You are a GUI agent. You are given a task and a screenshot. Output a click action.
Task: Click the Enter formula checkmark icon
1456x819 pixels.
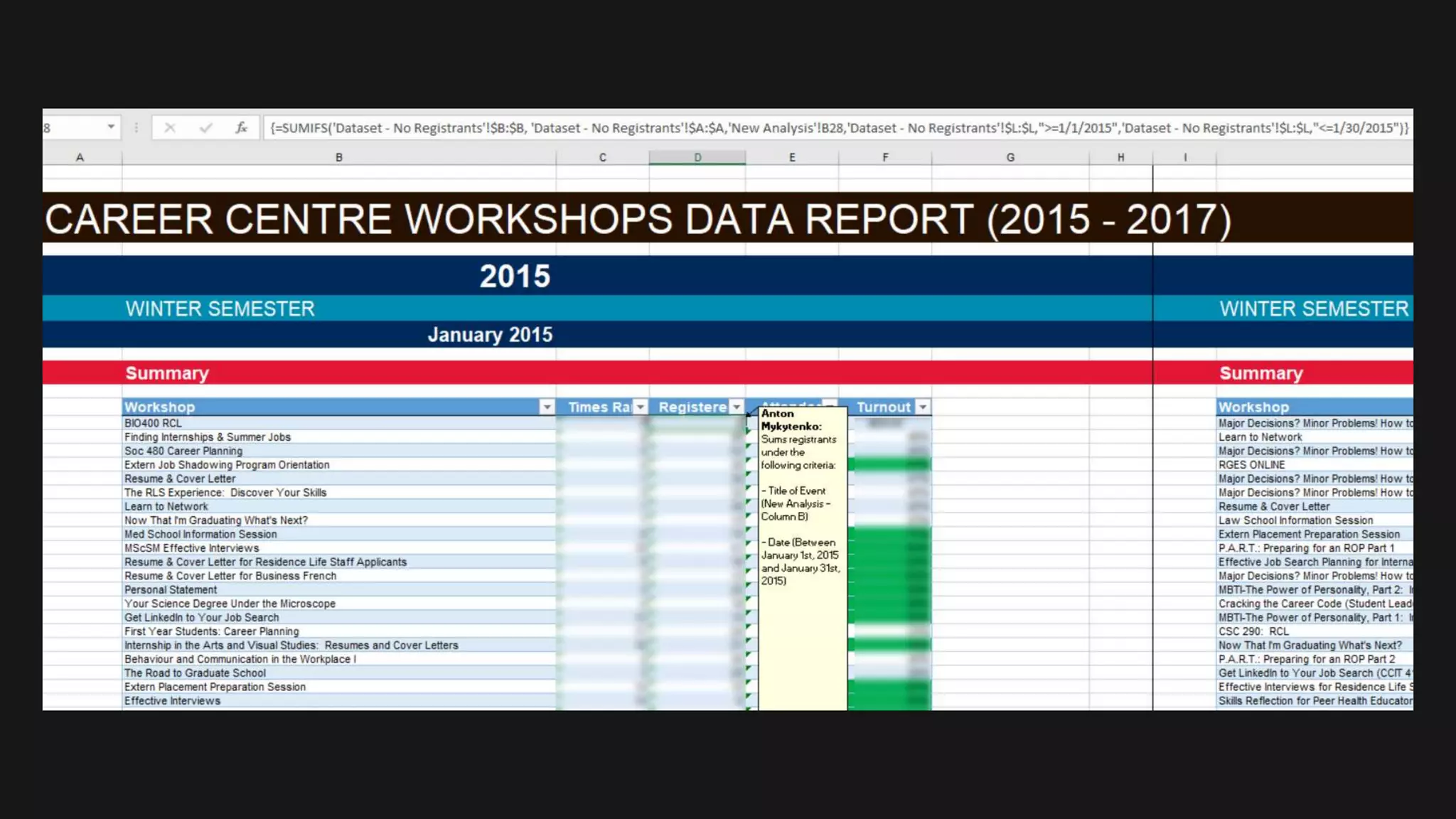[206, 128]
